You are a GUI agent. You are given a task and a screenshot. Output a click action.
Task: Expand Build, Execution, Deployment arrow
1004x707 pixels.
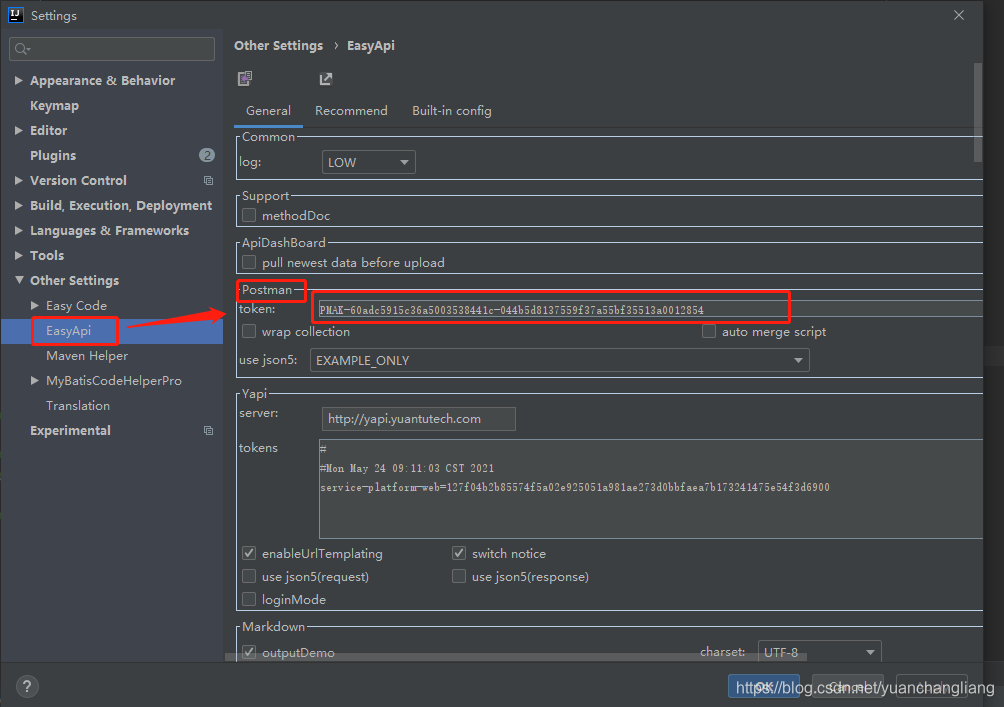click(x=19, y=205)
